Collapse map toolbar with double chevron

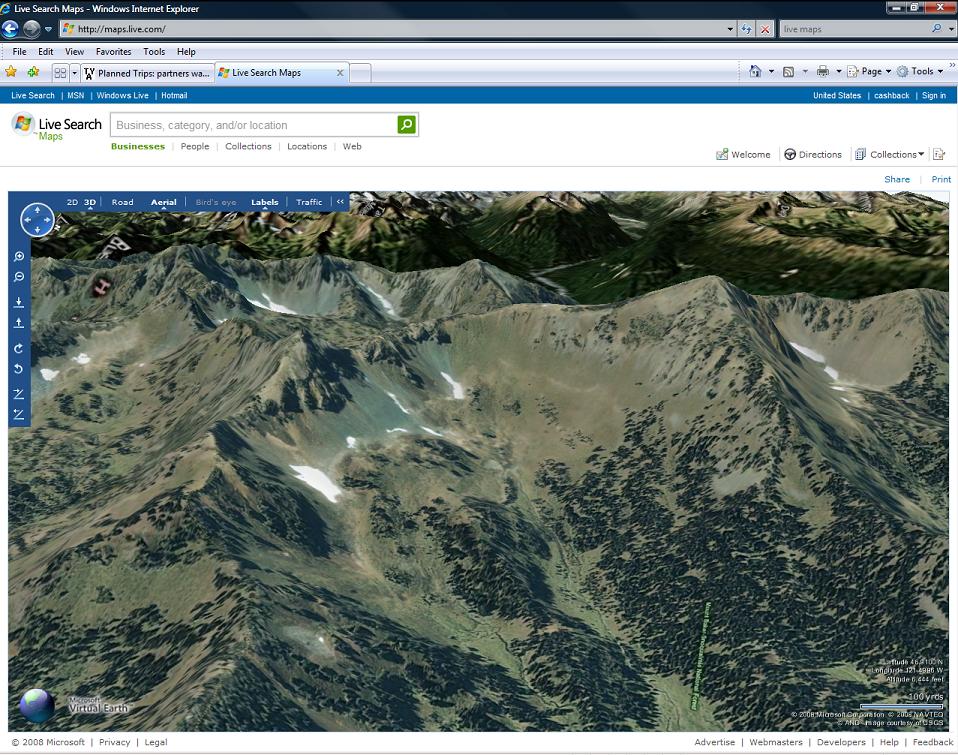click(340, 202)
